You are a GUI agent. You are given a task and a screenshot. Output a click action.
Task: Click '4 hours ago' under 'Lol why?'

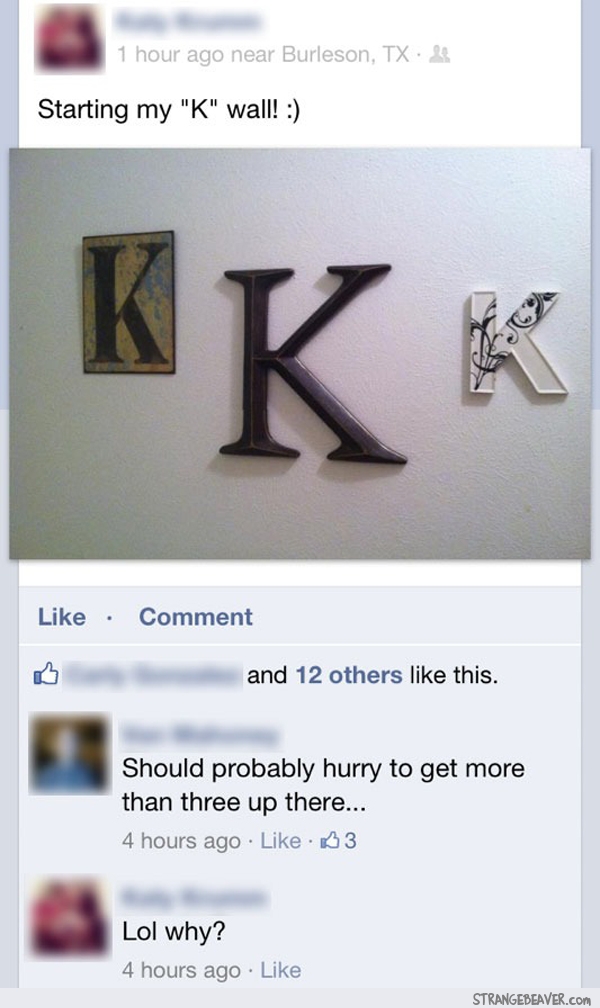click(181, 970)
